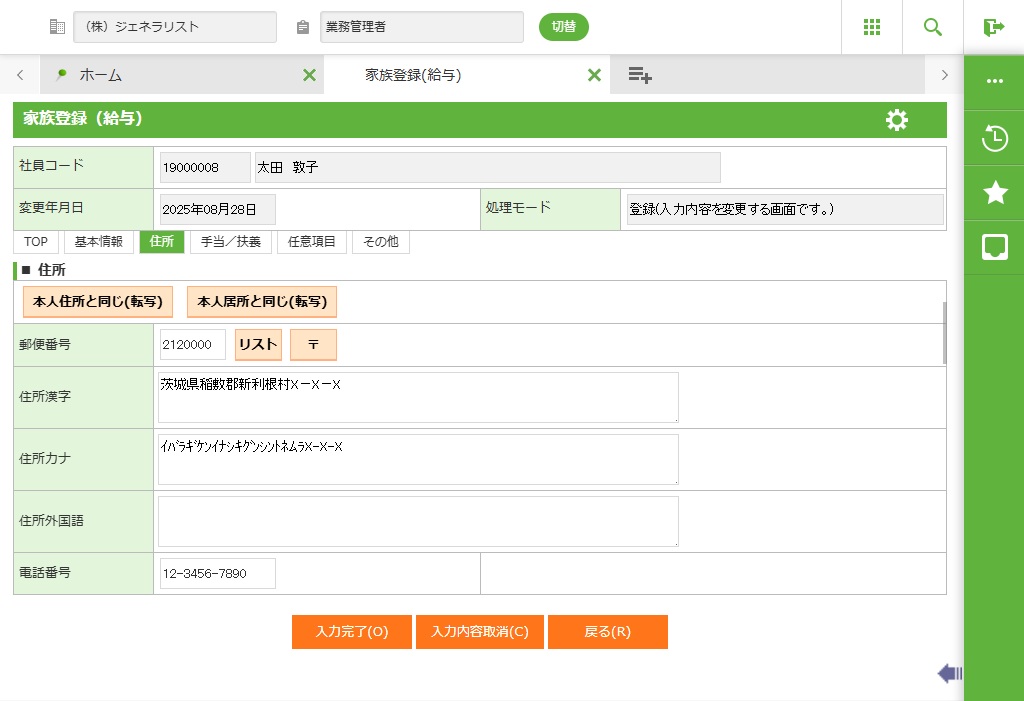Open favorites star icon in sidebar
The image size is (1024, 701).
click(994, 193)
